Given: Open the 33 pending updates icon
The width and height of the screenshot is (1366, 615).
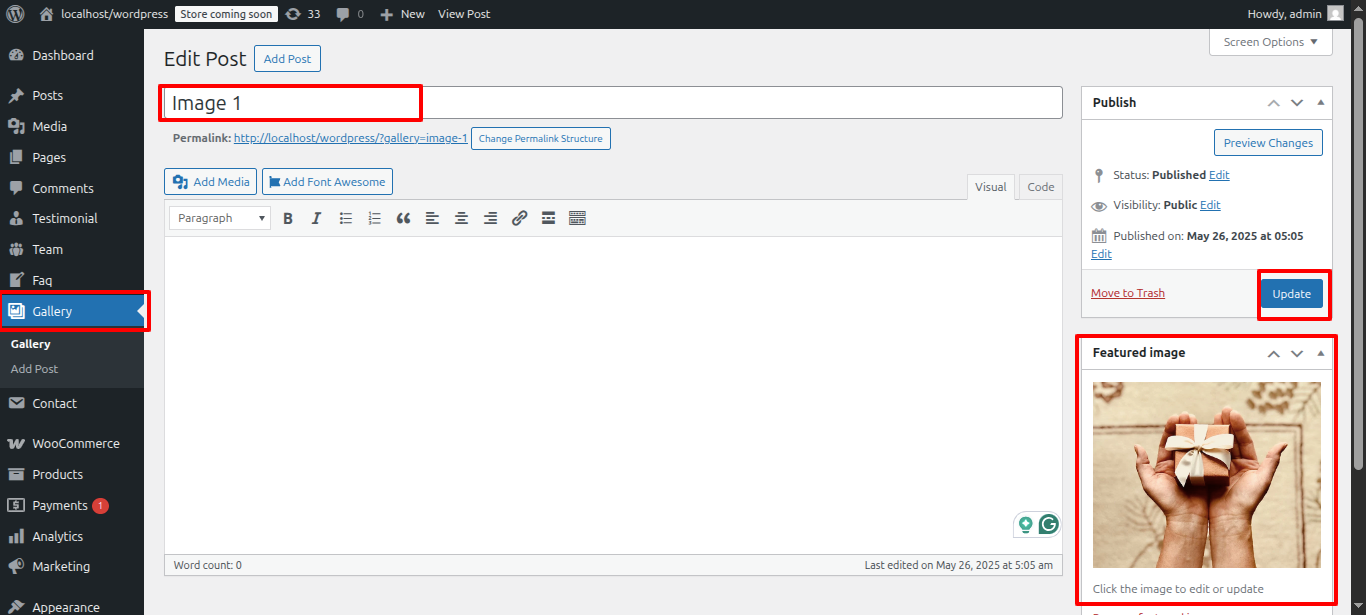Looking at the screenshot, I should click(303, 14).
